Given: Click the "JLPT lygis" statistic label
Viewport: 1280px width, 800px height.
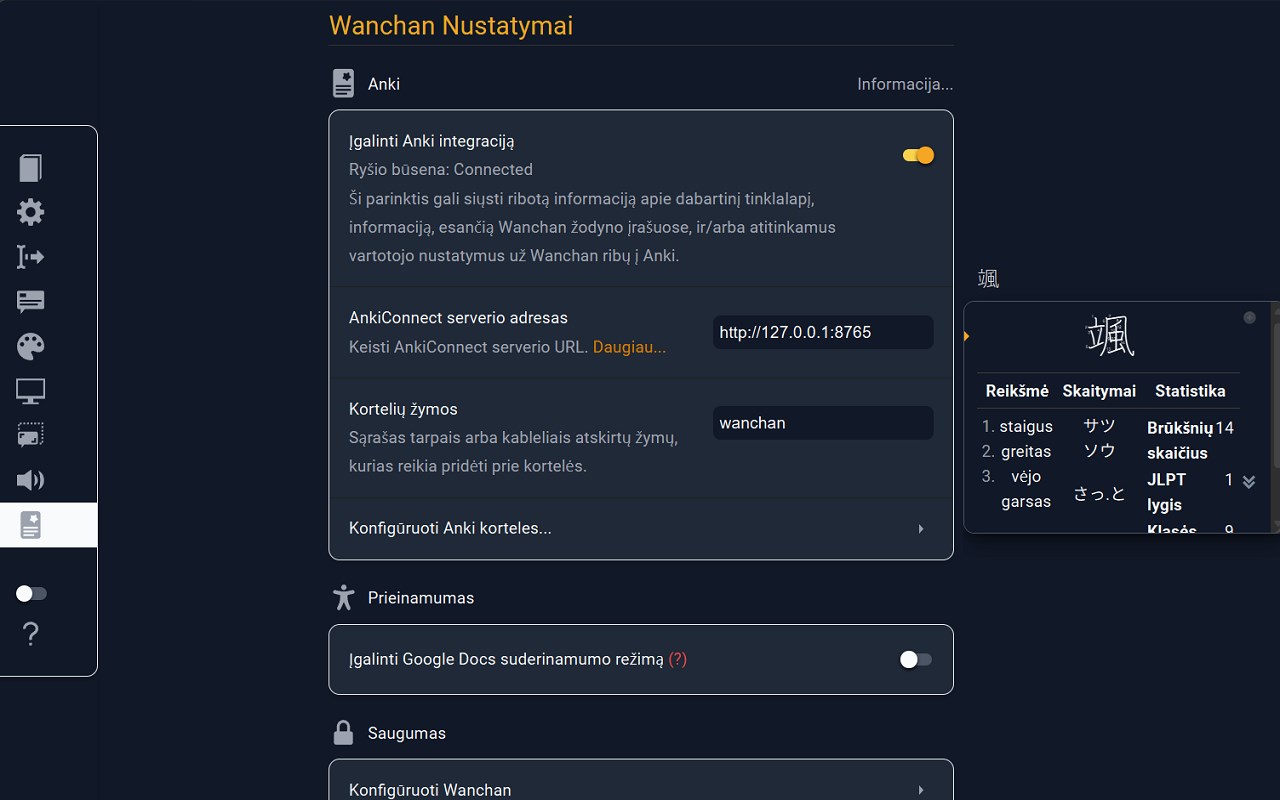Looking at the screenshot, I should point(1166,492).
